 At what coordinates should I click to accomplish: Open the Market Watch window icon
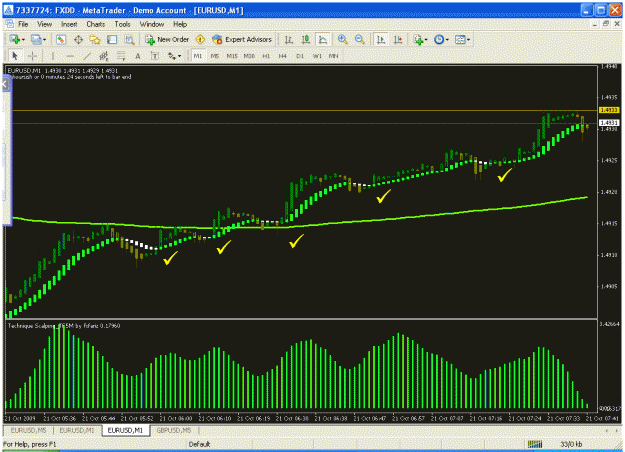[x=61, y=39]
